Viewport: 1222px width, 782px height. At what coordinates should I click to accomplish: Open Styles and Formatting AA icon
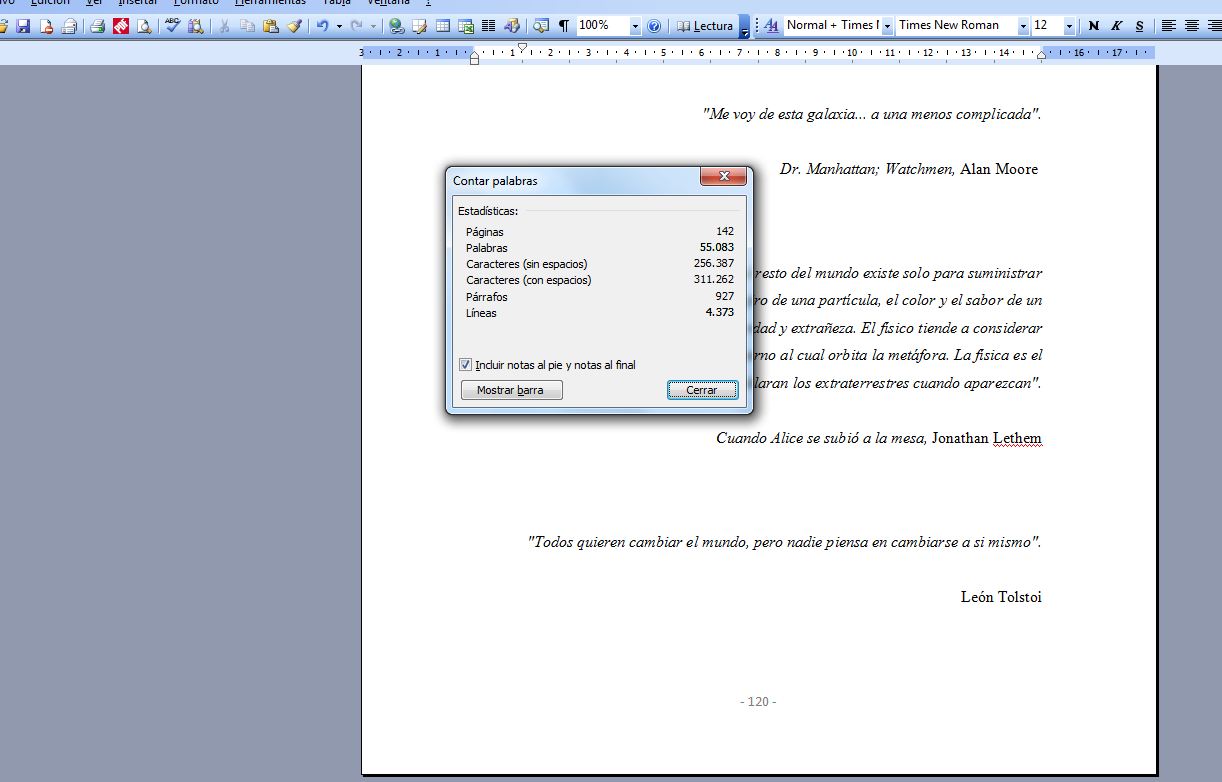[771, 26]
